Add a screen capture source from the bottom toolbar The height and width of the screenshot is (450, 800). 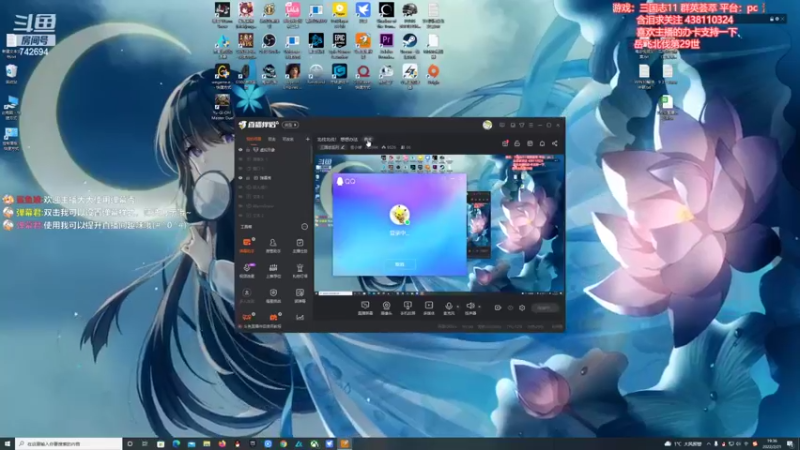click(365, 307)
